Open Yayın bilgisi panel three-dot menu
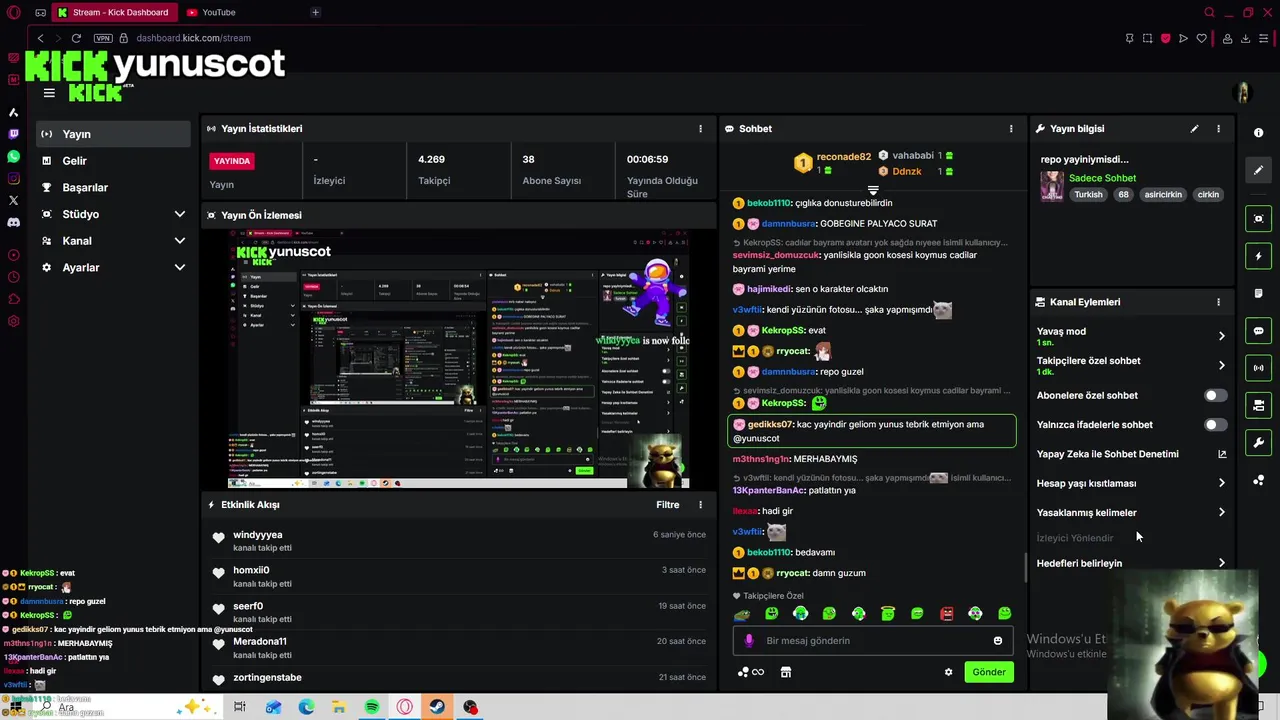 [1218, 129]
